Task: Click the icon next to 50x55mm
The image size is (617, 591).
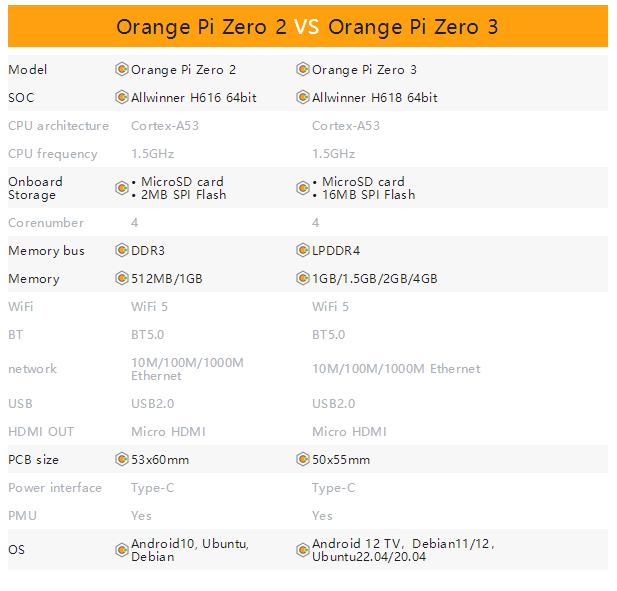Action: [x=303, y=459]
